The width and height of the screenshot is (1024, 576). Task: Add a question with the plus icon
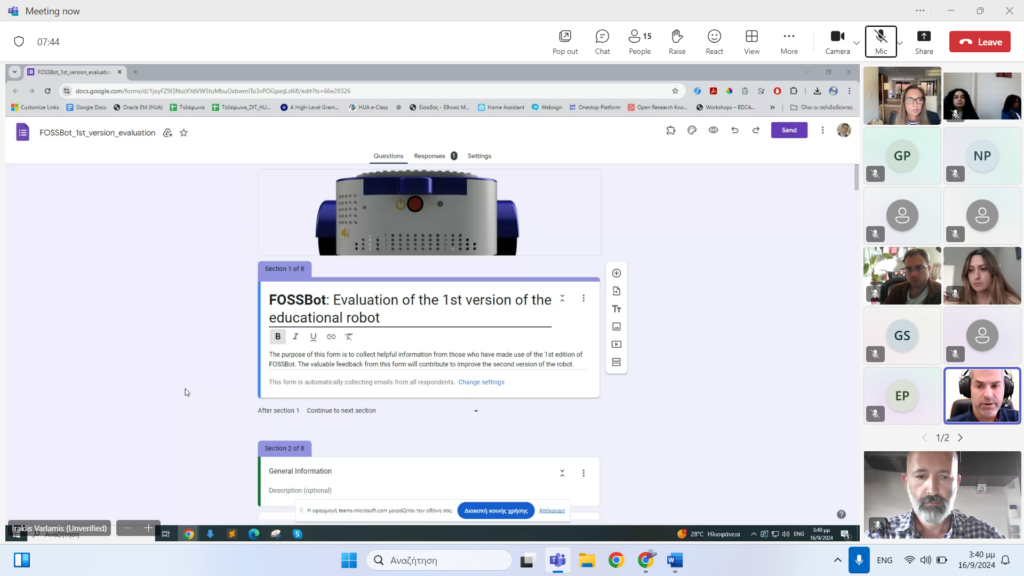click(x=616, y=273)
